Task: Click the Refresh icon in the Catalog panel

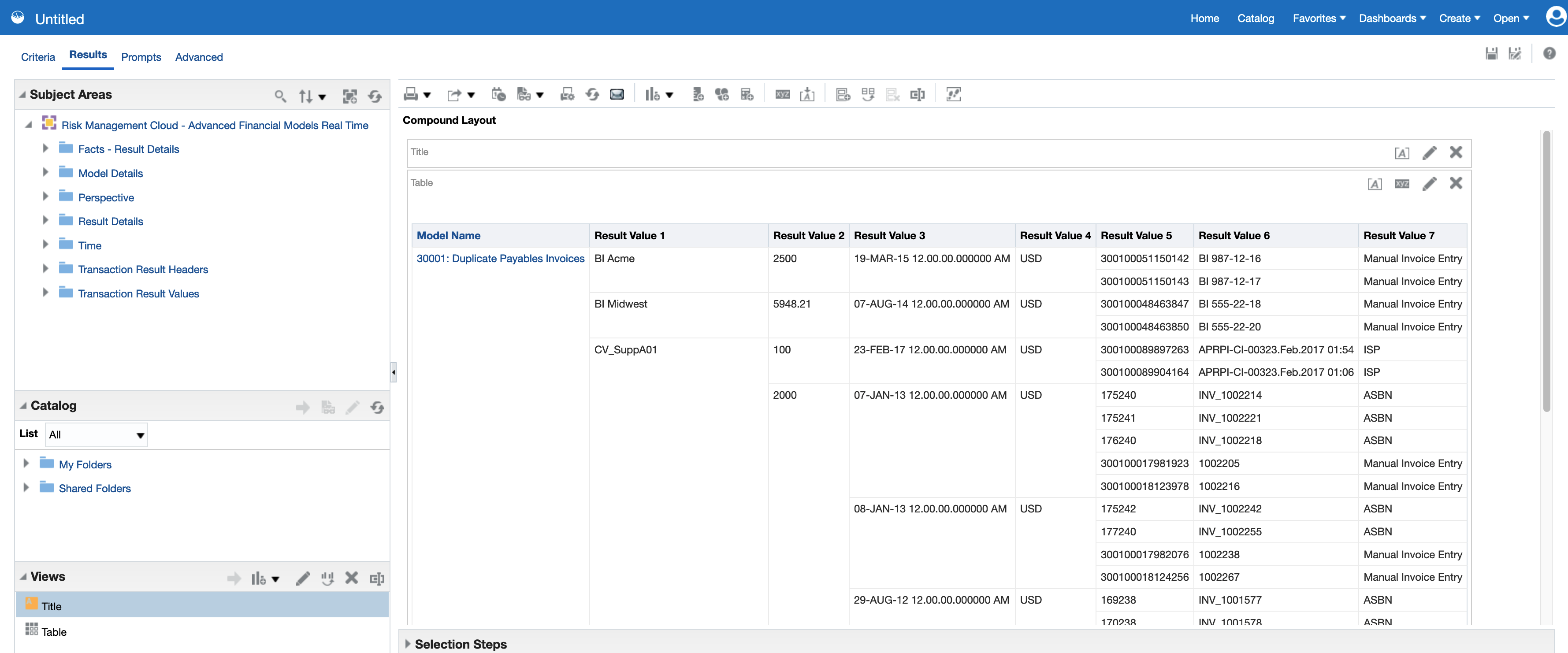Action: (377, 407)
